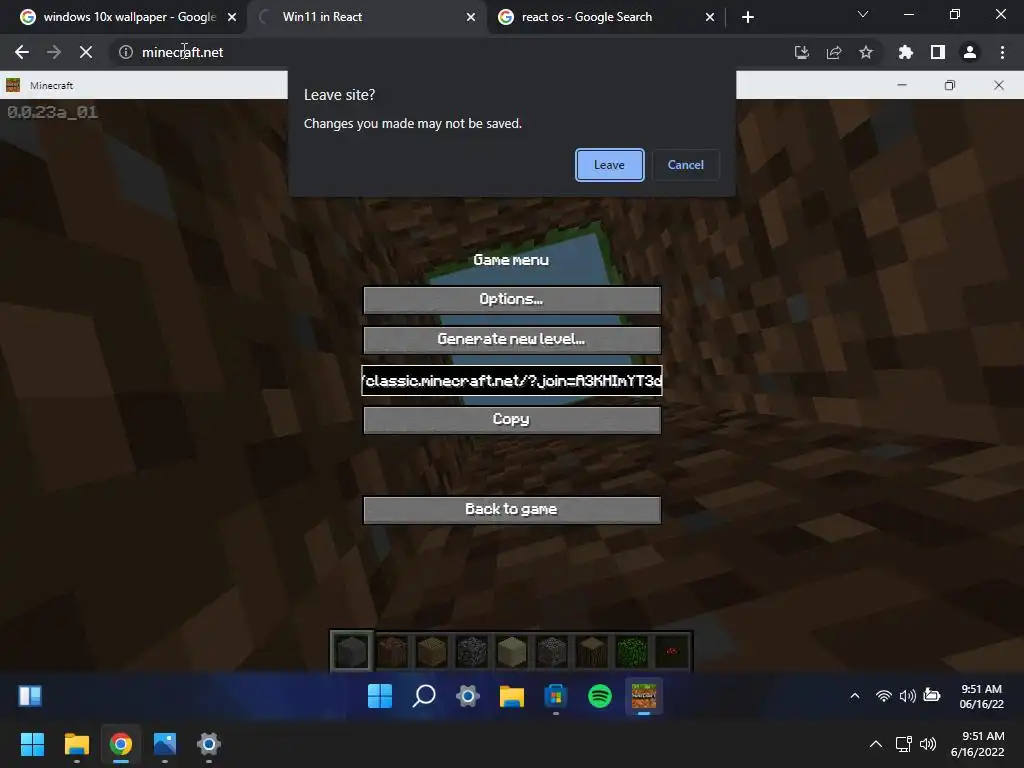The height and width of the screenshot is (768, 1024).
Task: Click host volume speaker icon
Action: pyautogui.click(x=928, y=744)
